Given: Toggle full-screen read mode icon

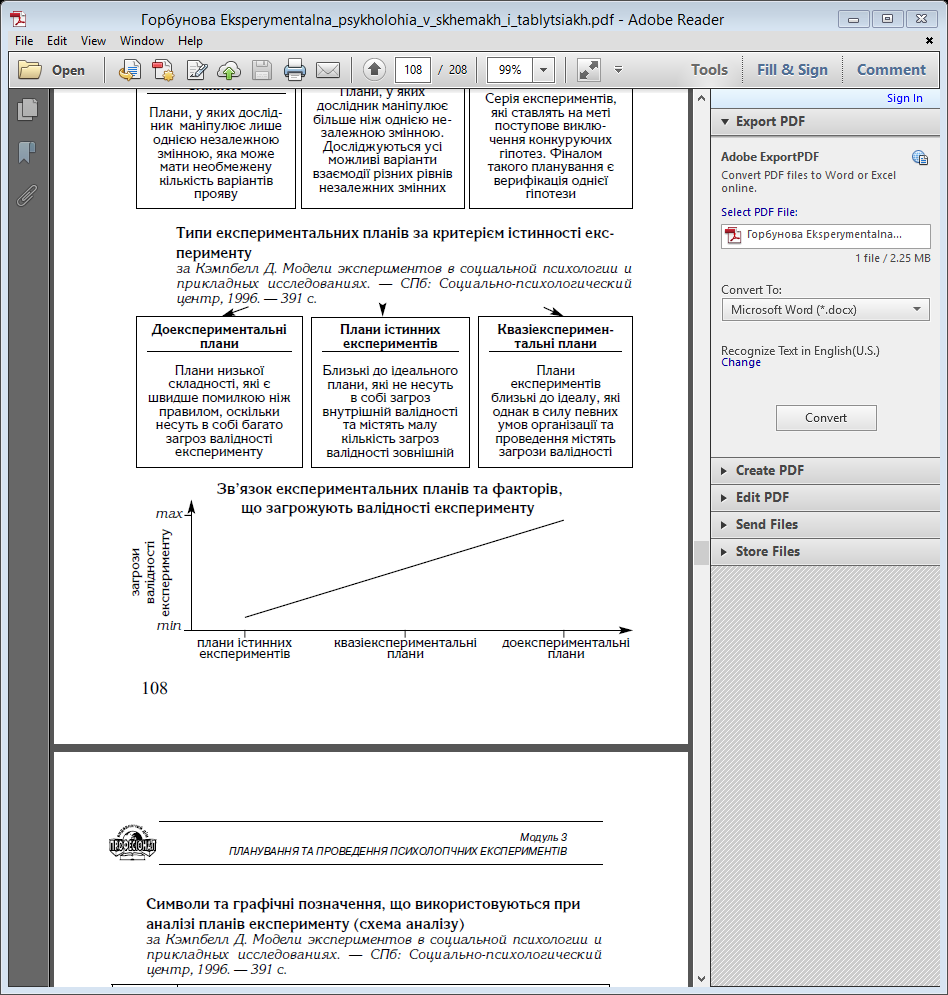Looking at the screenshot, I should (589, 70).
